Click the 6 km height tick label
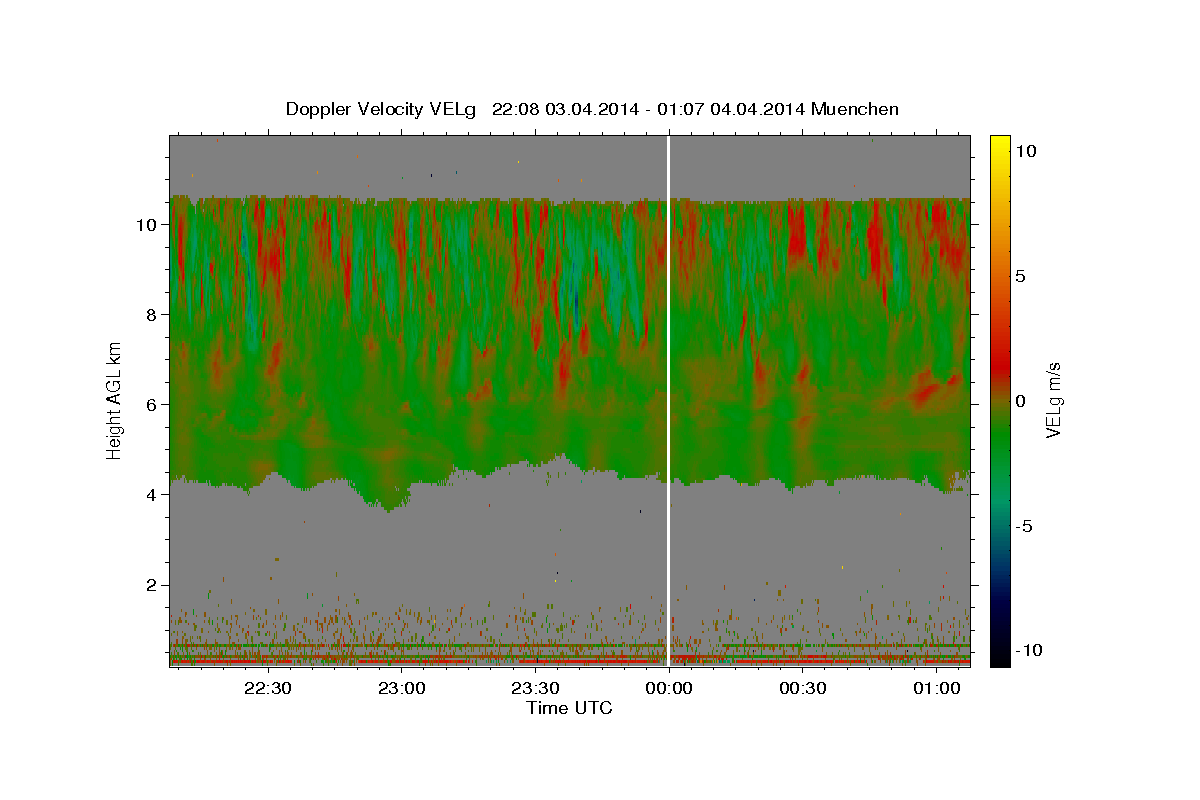The image size is (1200, 800). coord(153,405)
